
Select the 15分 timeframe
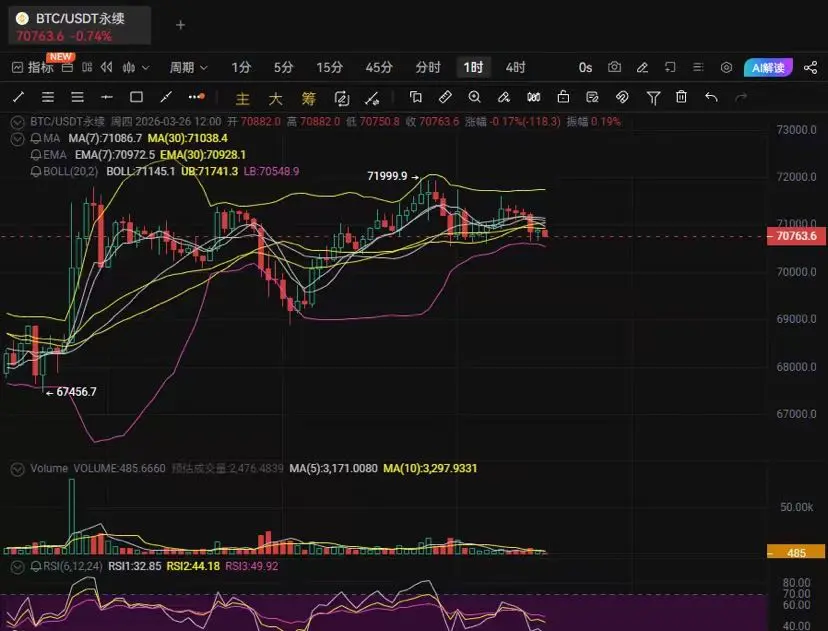coord(329,68)
